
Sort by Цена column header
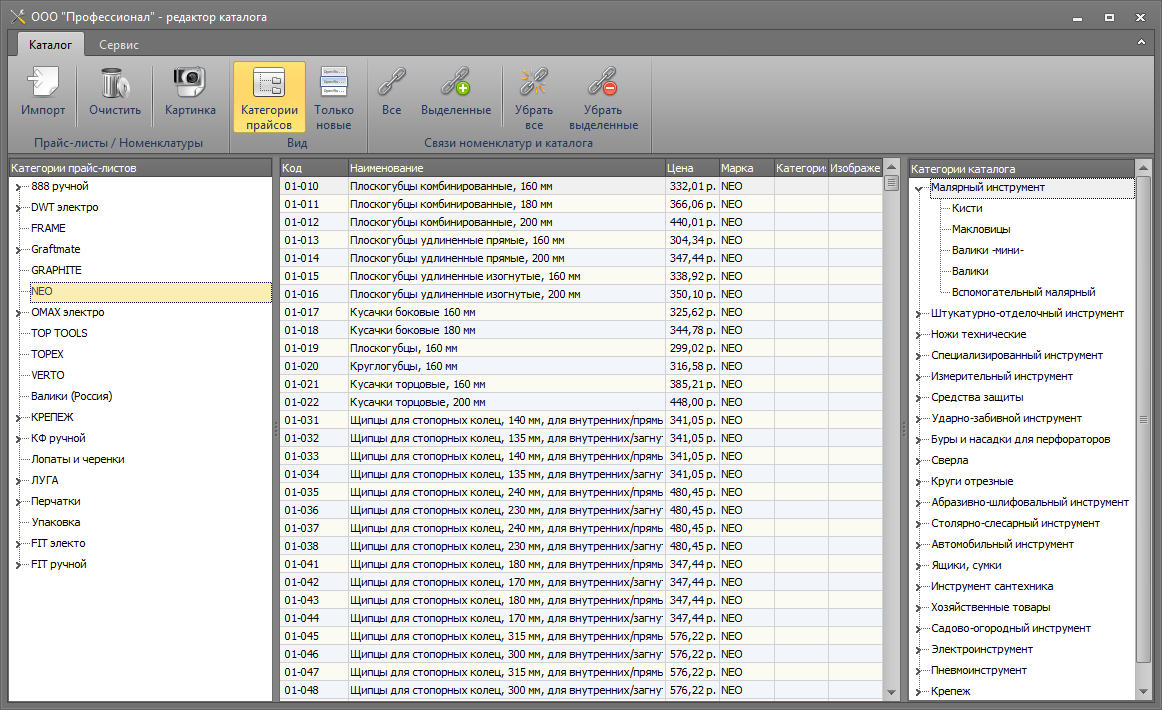(691, 168)
